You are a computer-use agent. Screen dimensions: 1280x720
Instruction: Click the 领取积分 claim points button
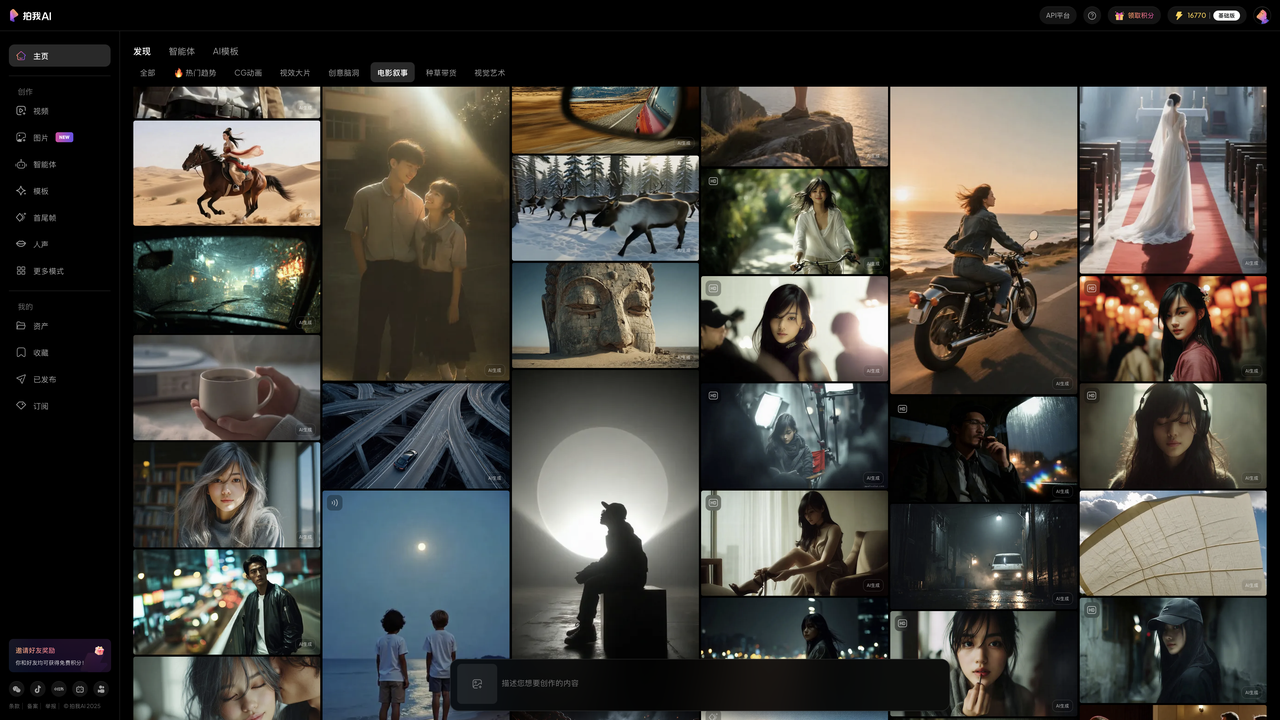(1134, 16)
